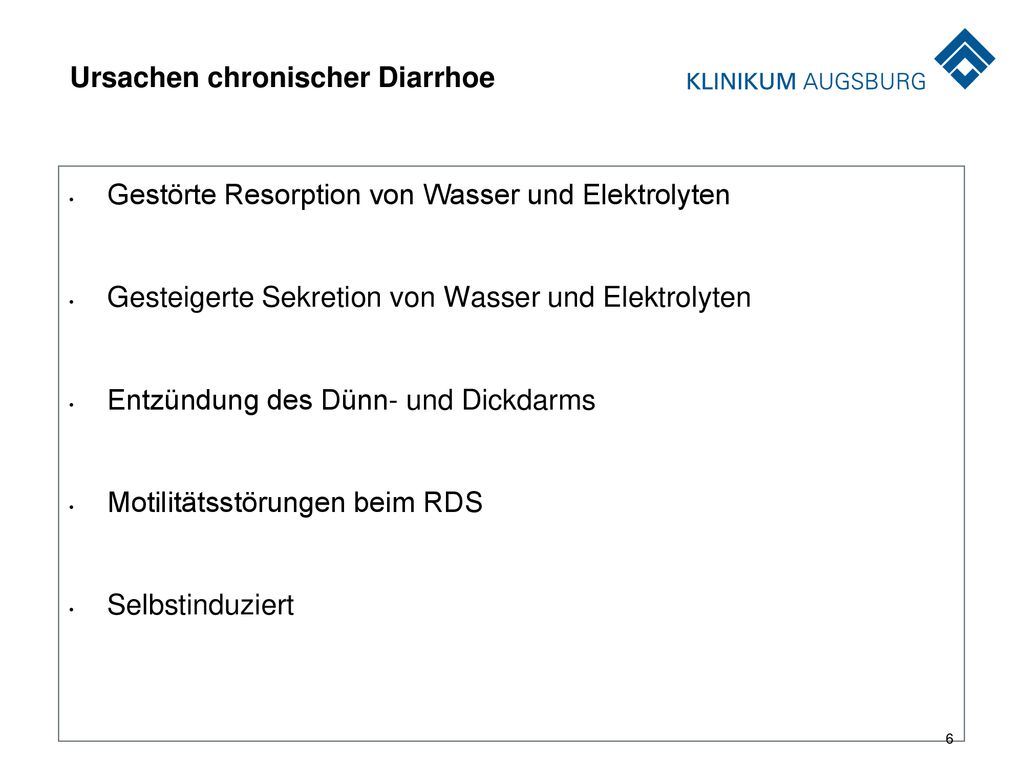Select the title Ursachen chronischer Diarrhoe

[282, 78]
